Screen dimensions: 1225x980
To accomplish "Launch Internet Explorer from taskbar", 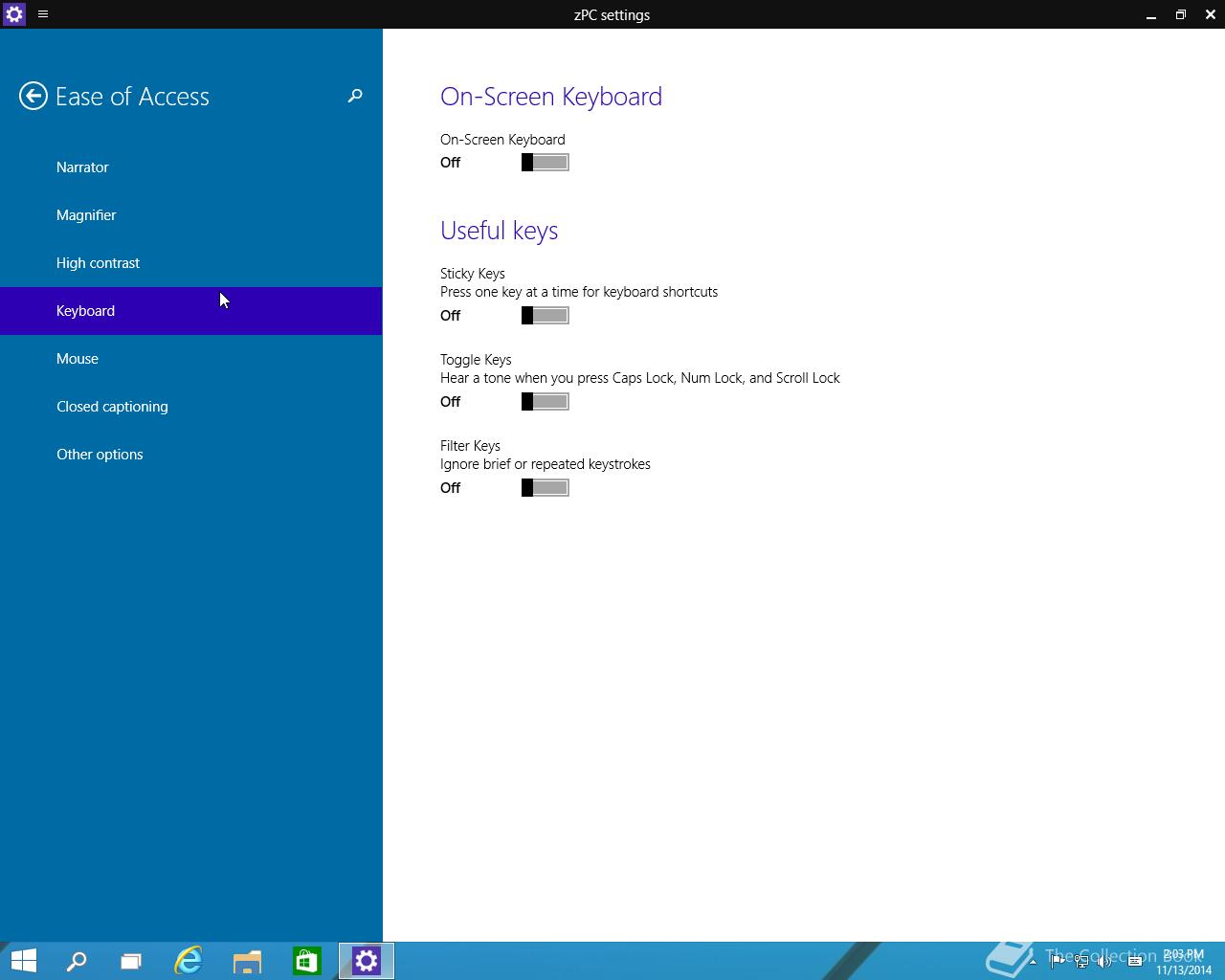I will point(189,961).
